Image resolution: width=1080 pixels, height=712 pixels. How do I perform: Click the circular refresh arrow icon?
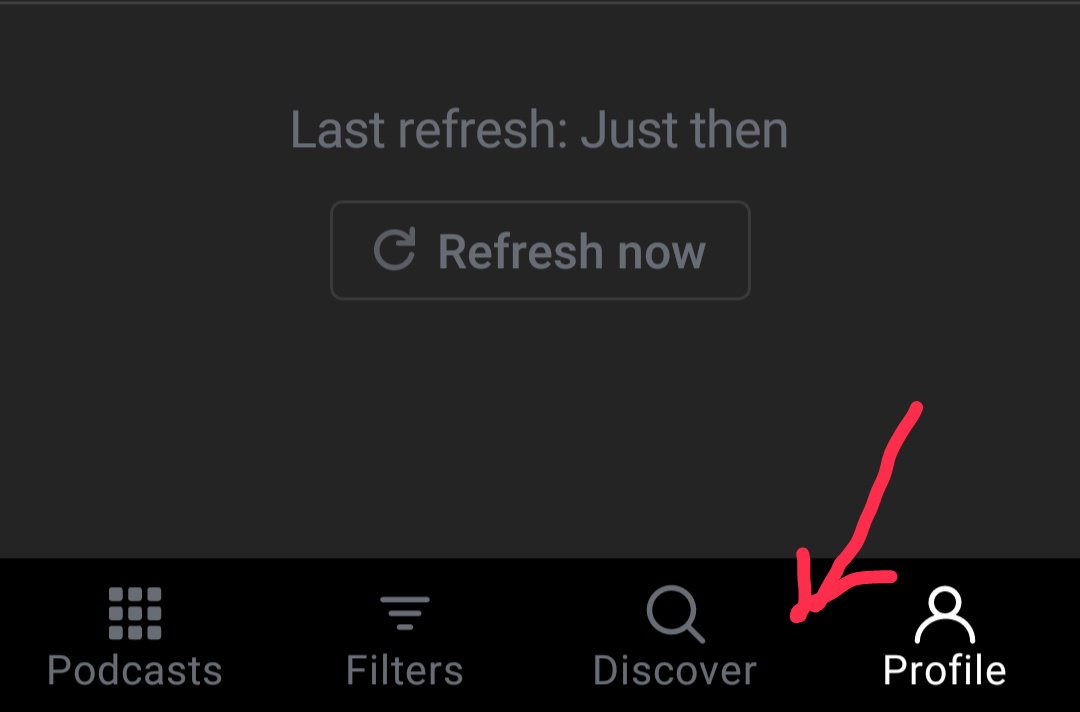395,249
